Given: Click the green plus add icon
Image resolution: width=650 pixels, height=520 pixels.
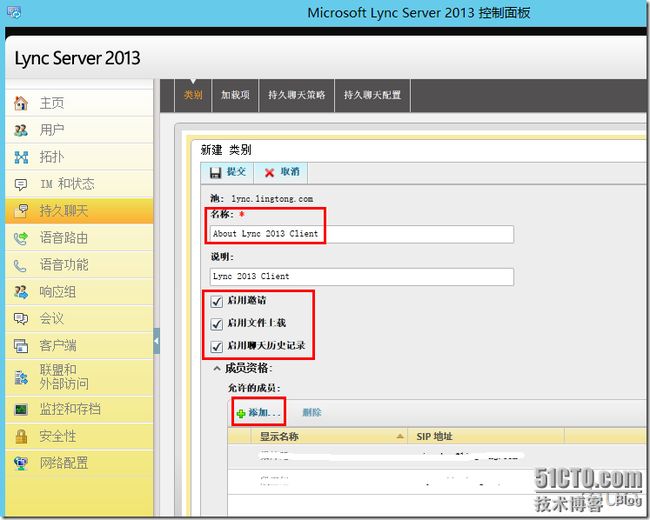Looking at the screenshot, I should pyautogui.click(x=241, y=413).
